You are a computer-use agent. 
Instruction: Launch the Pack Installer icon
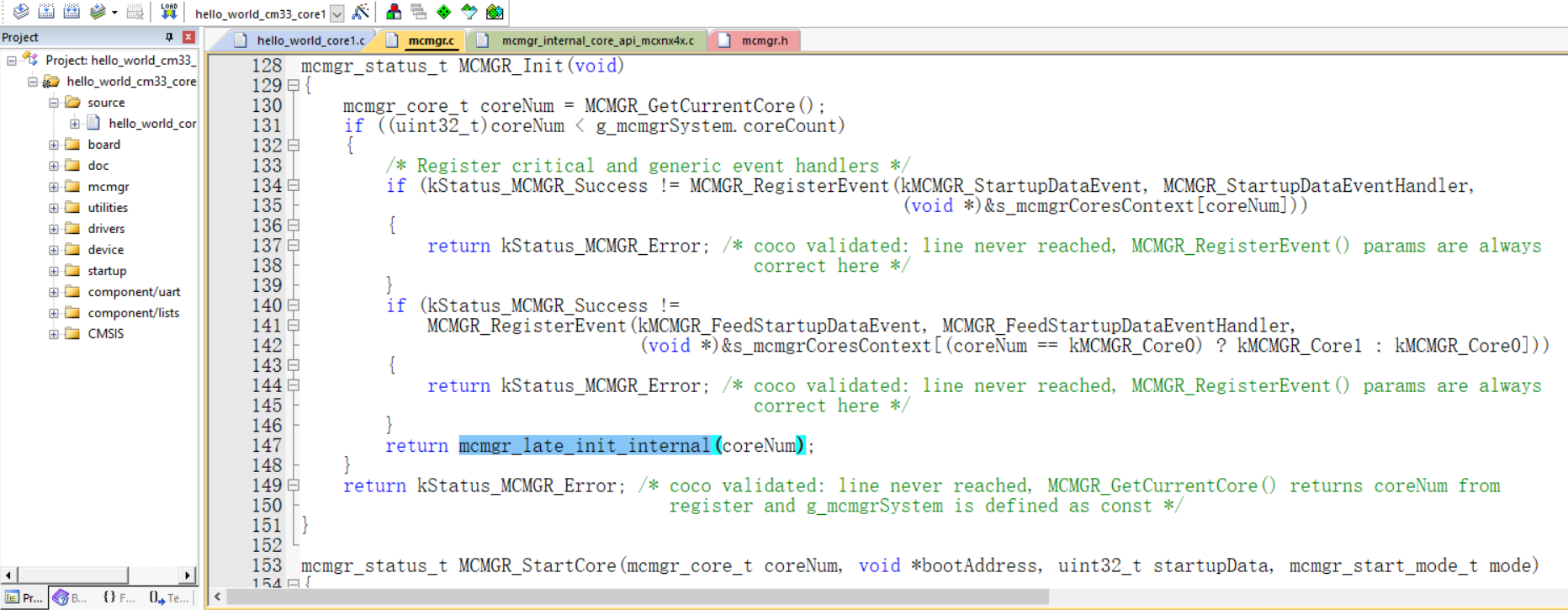coord(495,12)
